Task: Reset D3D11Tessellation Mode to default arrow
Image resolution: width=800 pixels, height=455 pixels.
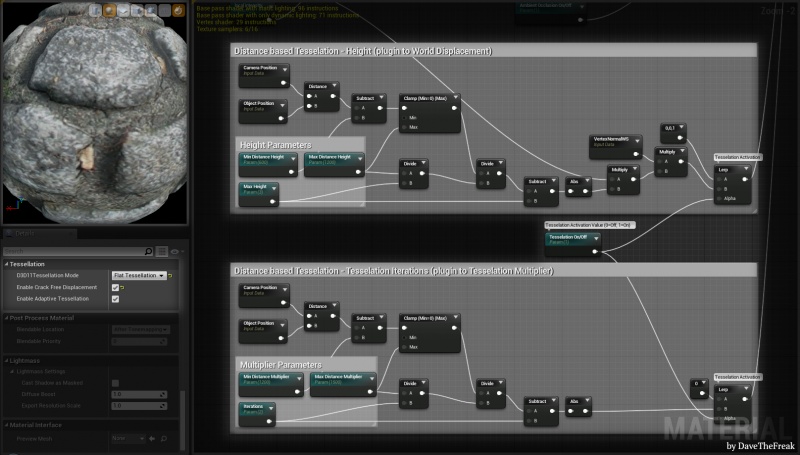Action: point(170,275)
